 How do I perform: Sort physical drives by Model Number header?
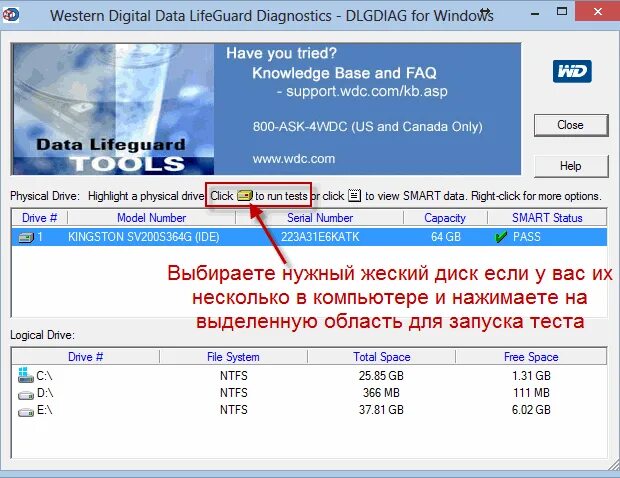pyautogui.click(x=151, y=218)
